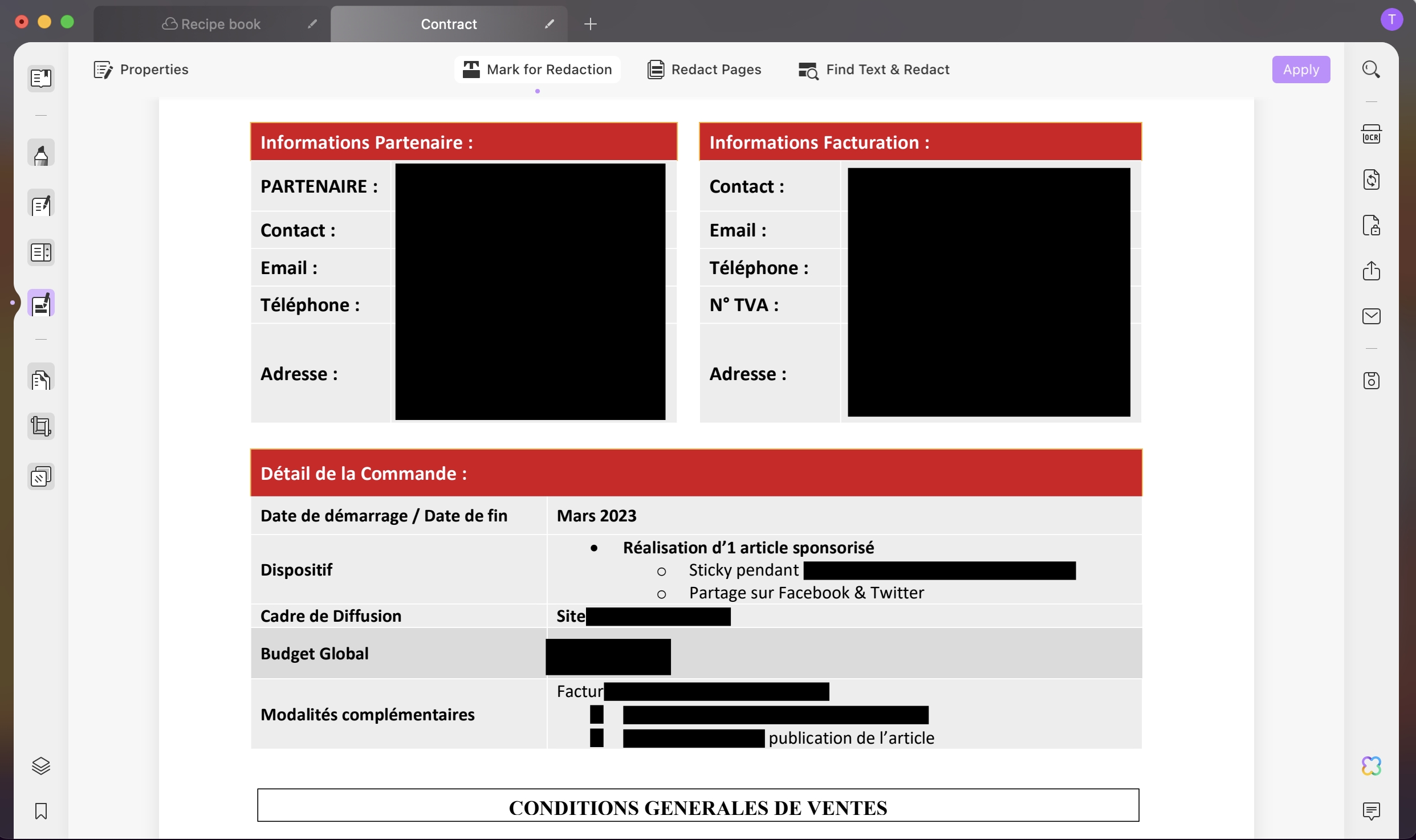Click the search magnifier icon

[1371, 70]
